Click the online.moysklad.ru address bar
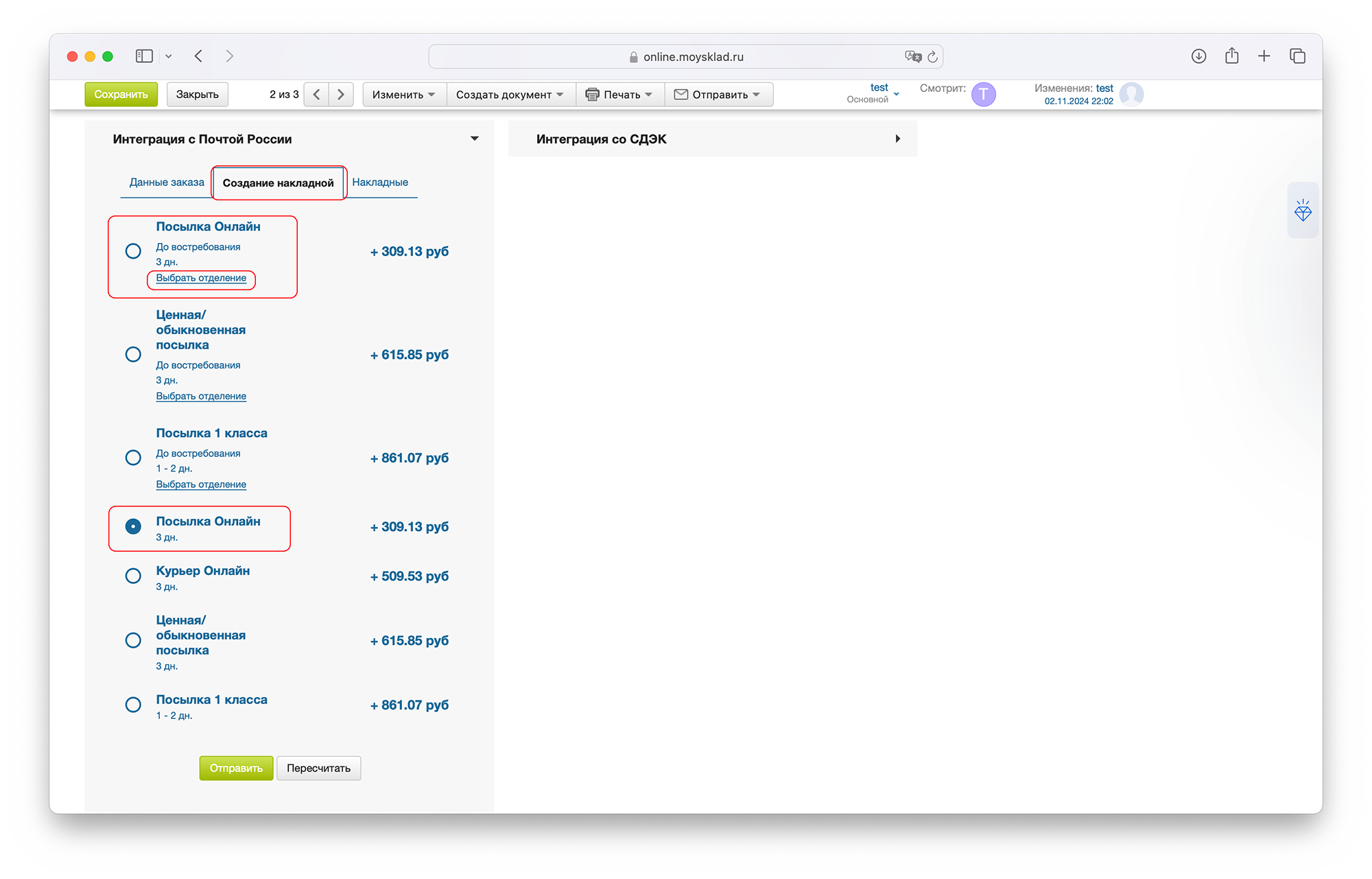Viewport: 1372px width, 879px height. pyautogui.click(x=686, y=57)
